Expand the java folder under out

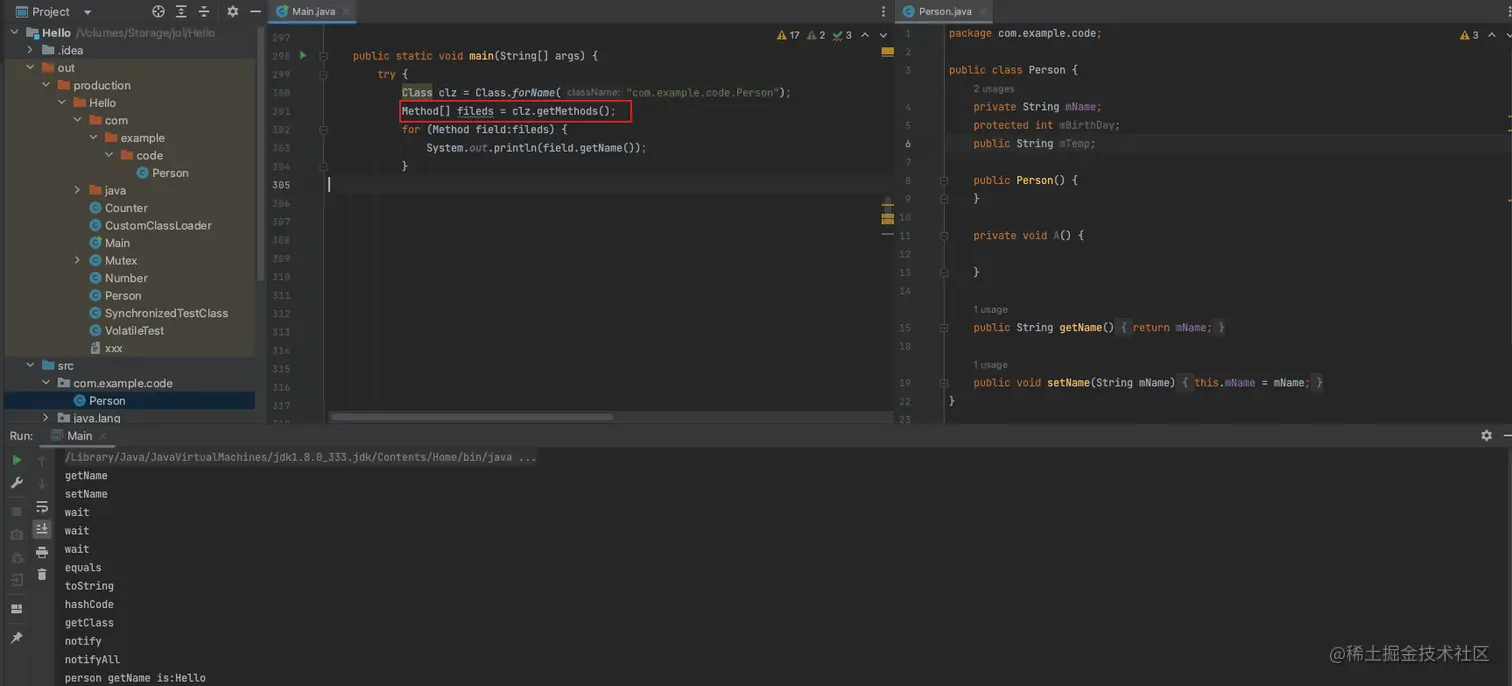point(78,190)
